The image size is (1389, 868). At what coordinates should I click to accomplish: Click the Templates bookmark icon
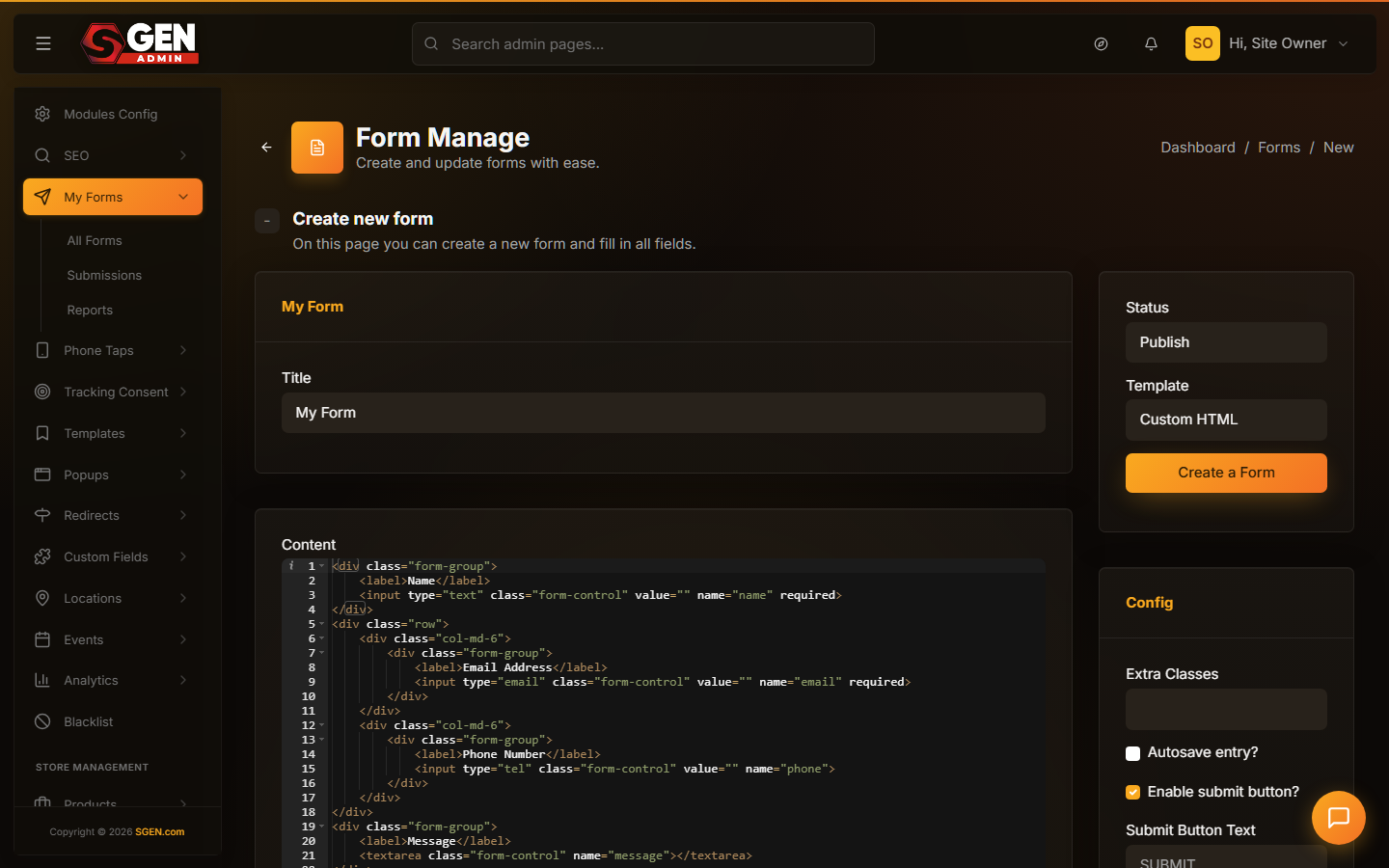pyautogui.click(x=42, y=433)
